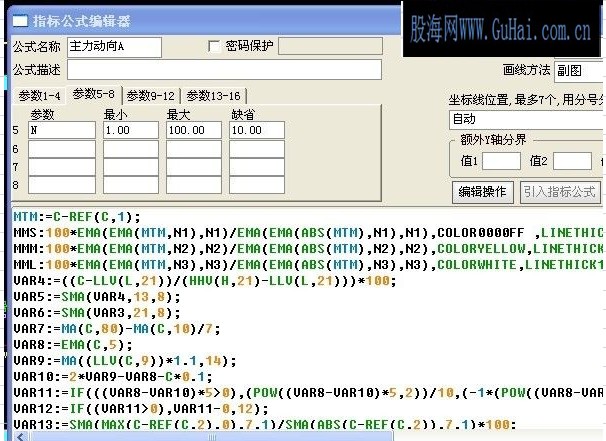Screen dimensions: 606x441
Task: Click the MTM:=C-REF(C,1); code line
Action: (x=77, y=217)
